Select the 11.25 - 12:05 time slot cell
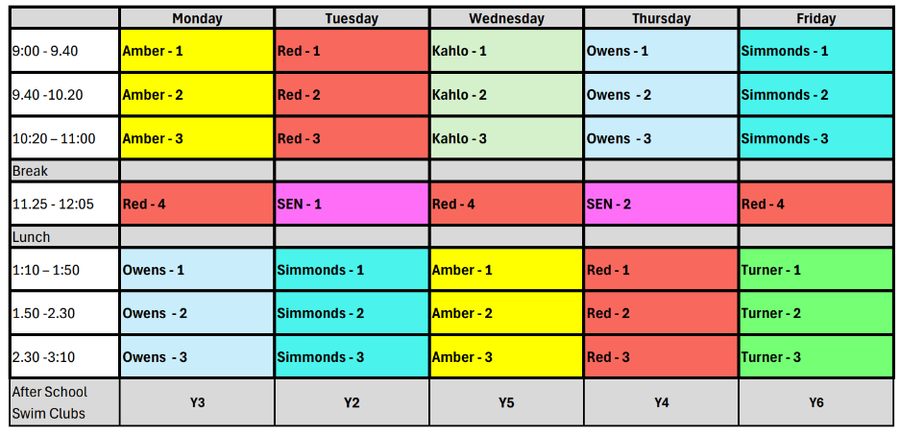900x434 pixels. (x=64, y=204)
